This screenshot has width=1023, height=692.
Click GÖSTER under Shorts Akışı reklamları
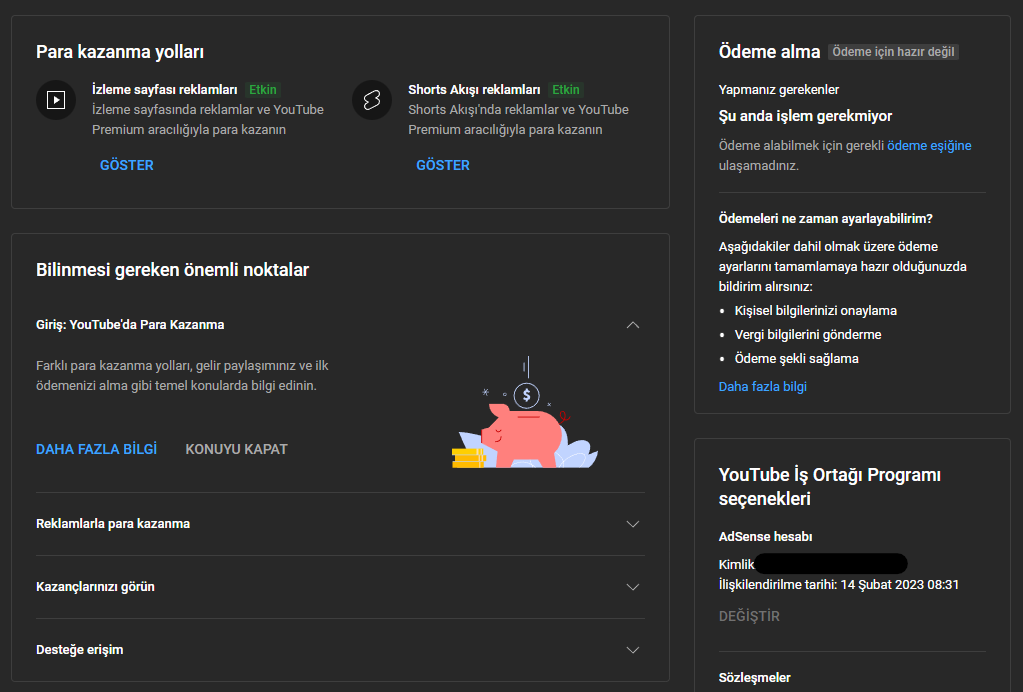(443, 165)
